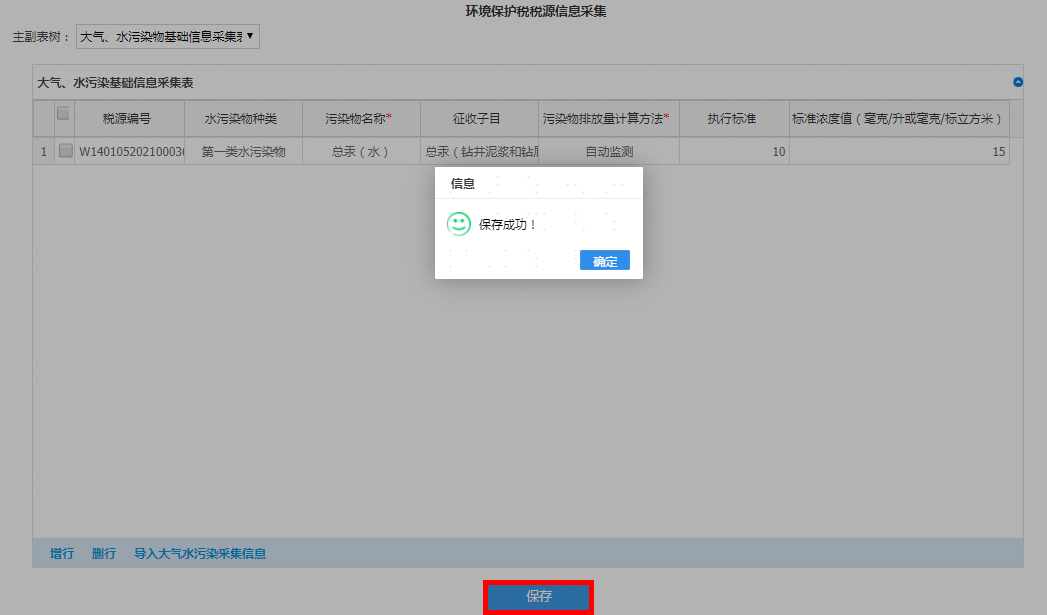This screenshot has width=1047, height=615.
Task: Click the 增行 link
Action: pos(62,554)
